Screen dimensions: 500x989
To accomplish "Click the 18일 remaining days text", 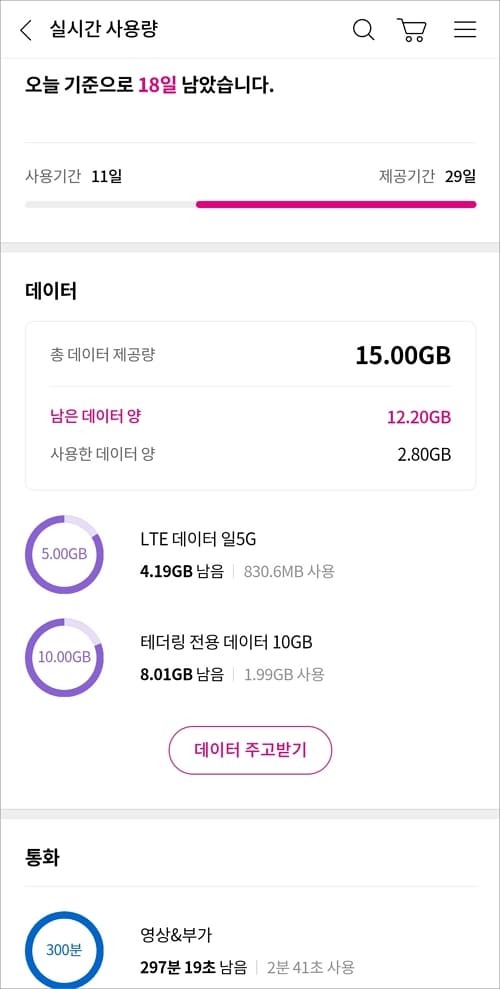I will point(158,85).
